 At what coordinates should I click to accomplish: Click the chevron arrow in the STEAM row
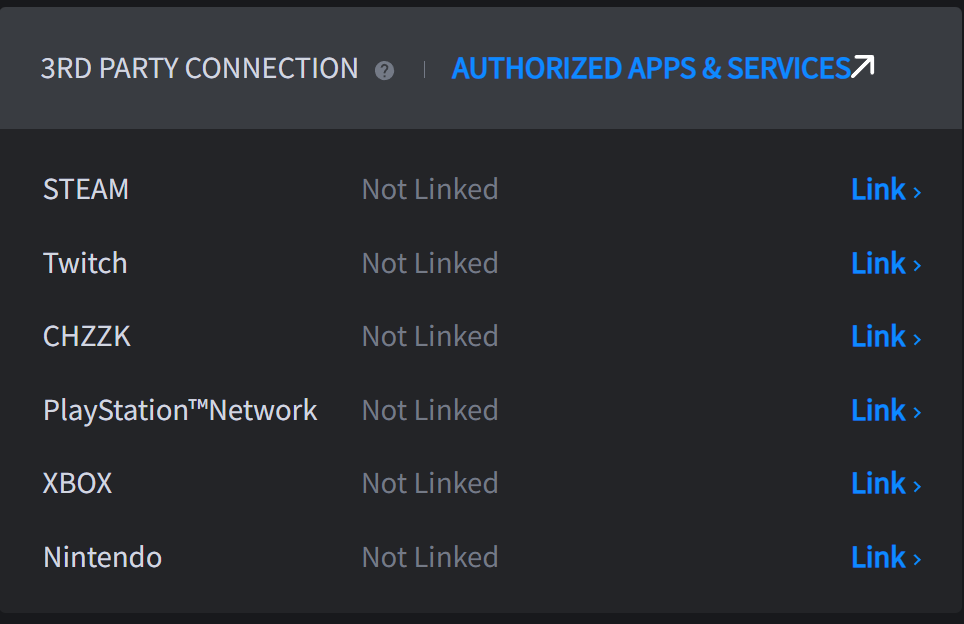pos(917,191)
